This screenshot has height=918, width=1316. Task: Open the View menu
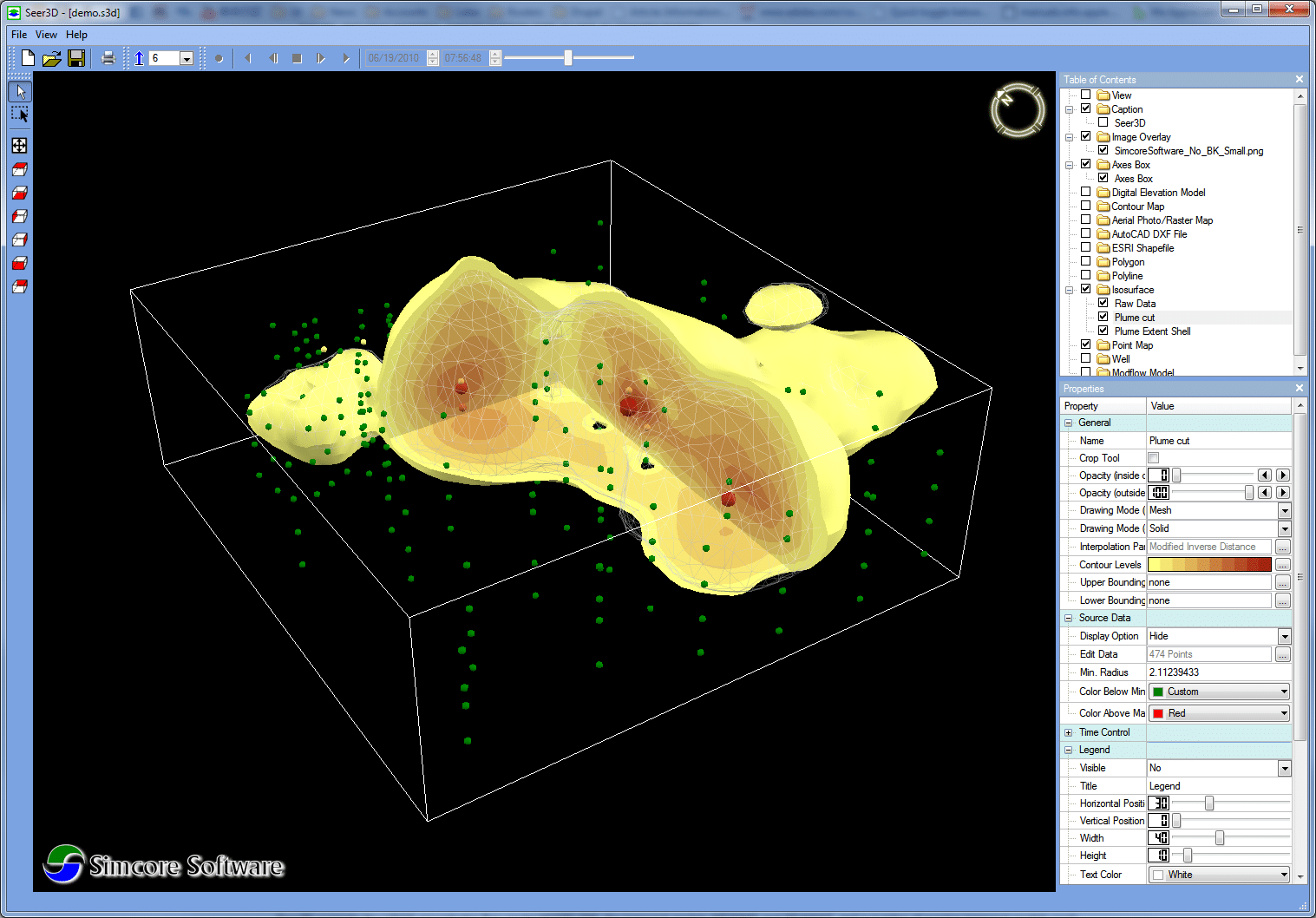[x=46, y=35]
